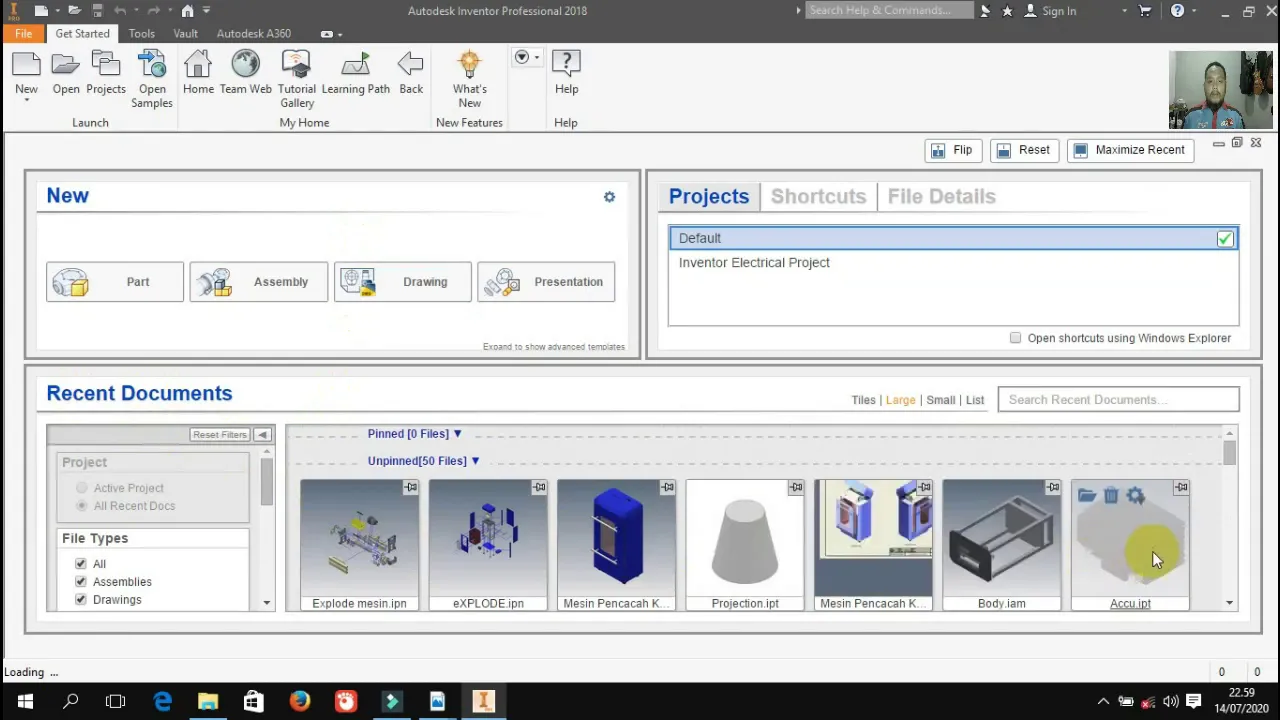This screenshot has width=1280, height=720.
Task: Open the Sign In dropdown arrow
Action: pyautogui.click(x=1125, y=11)
